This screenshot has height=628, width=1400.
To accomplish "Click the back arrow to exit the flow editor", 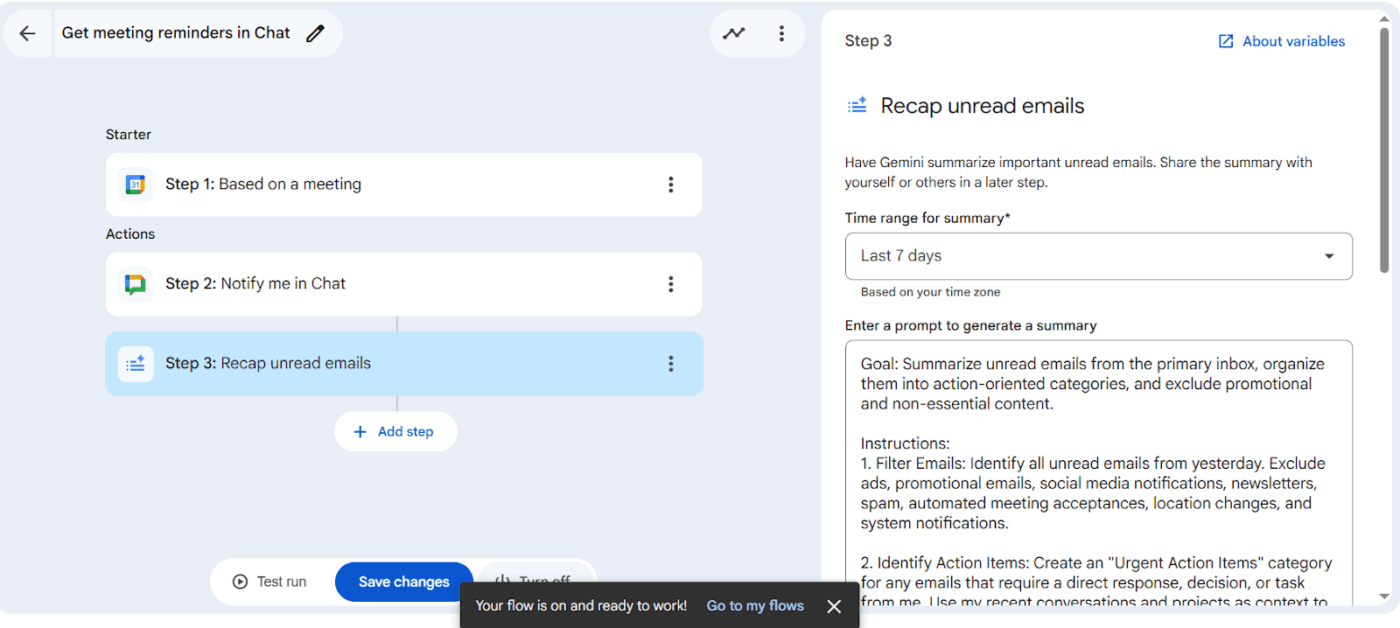I will click(26, 33).
